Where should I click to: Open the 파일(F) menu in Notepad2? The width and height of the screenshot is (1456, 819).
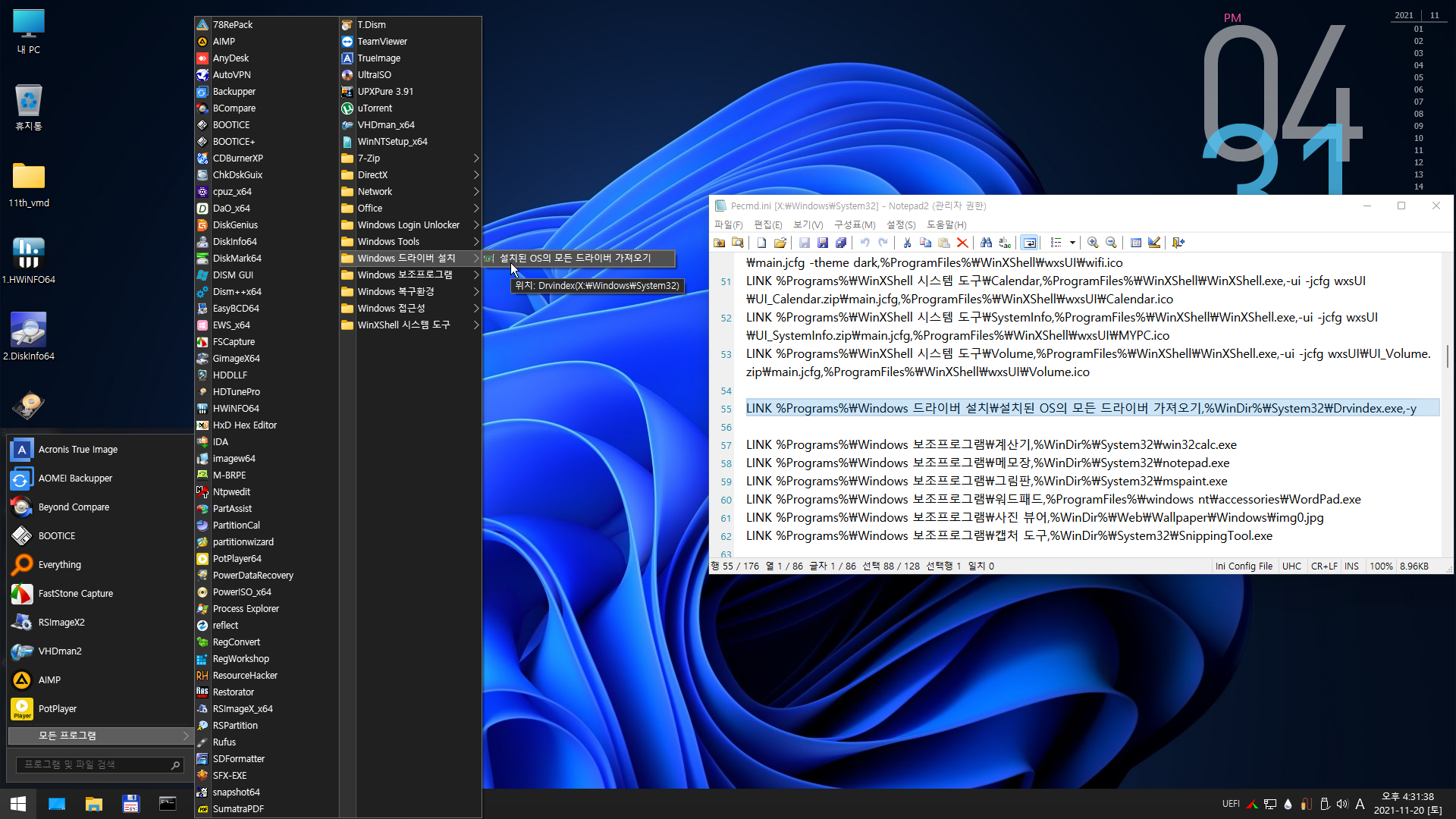click(x=728, y=224)
